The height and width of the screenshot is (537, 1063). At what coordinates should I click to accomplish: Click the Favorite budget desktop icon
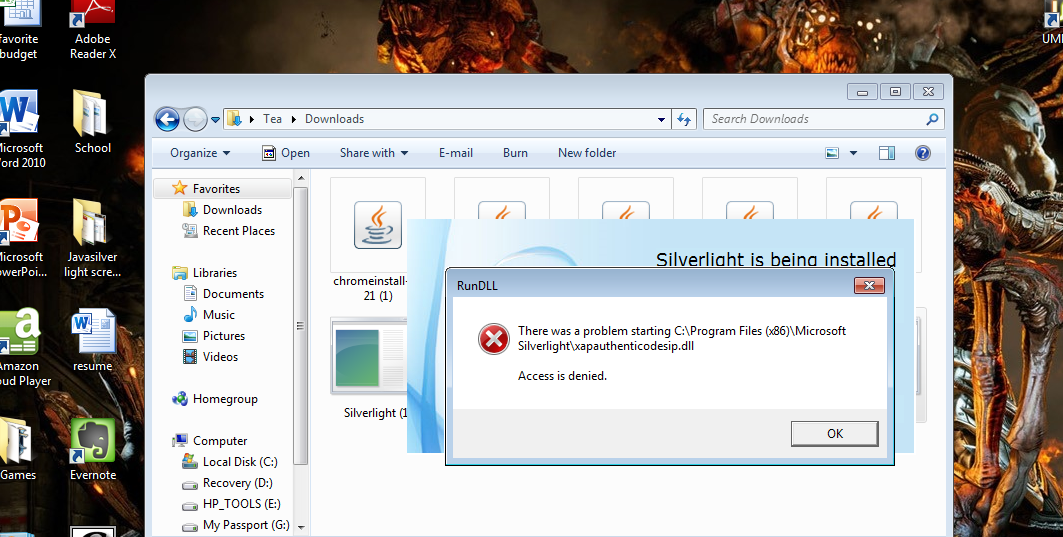coord(18,27)
